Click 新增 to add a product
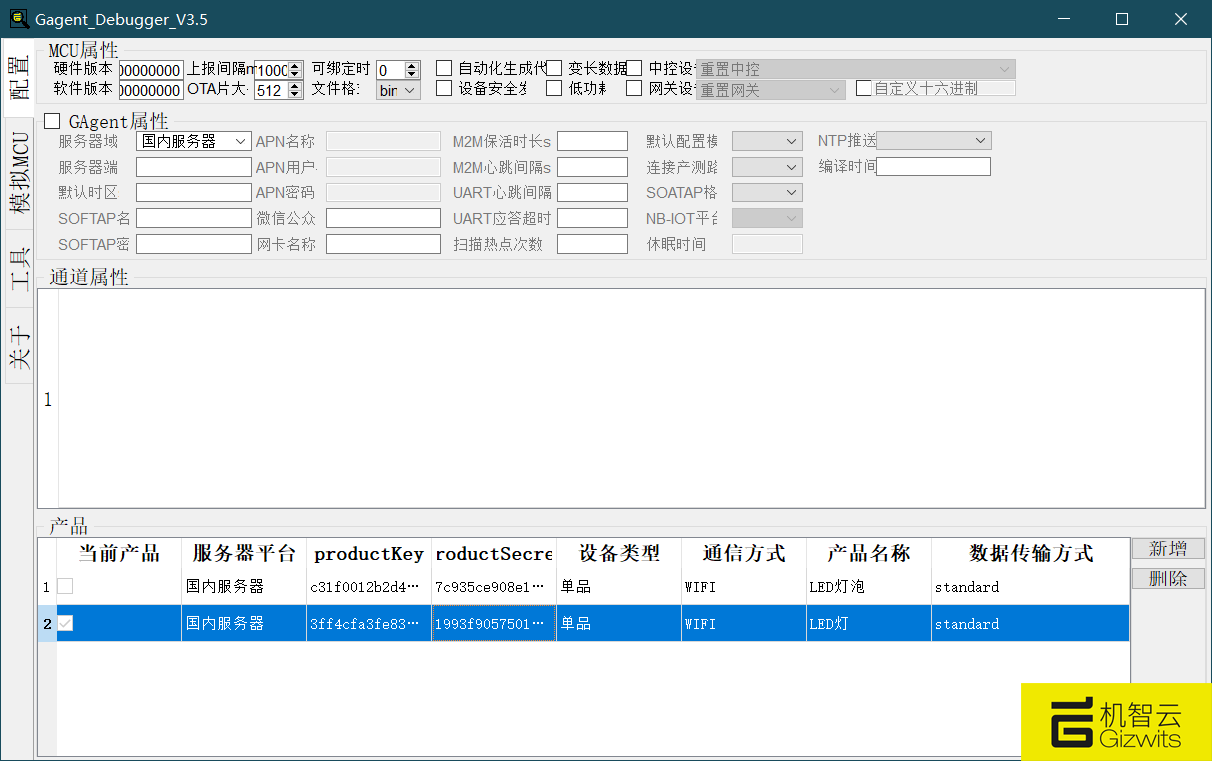 [x=1168, y=548]
